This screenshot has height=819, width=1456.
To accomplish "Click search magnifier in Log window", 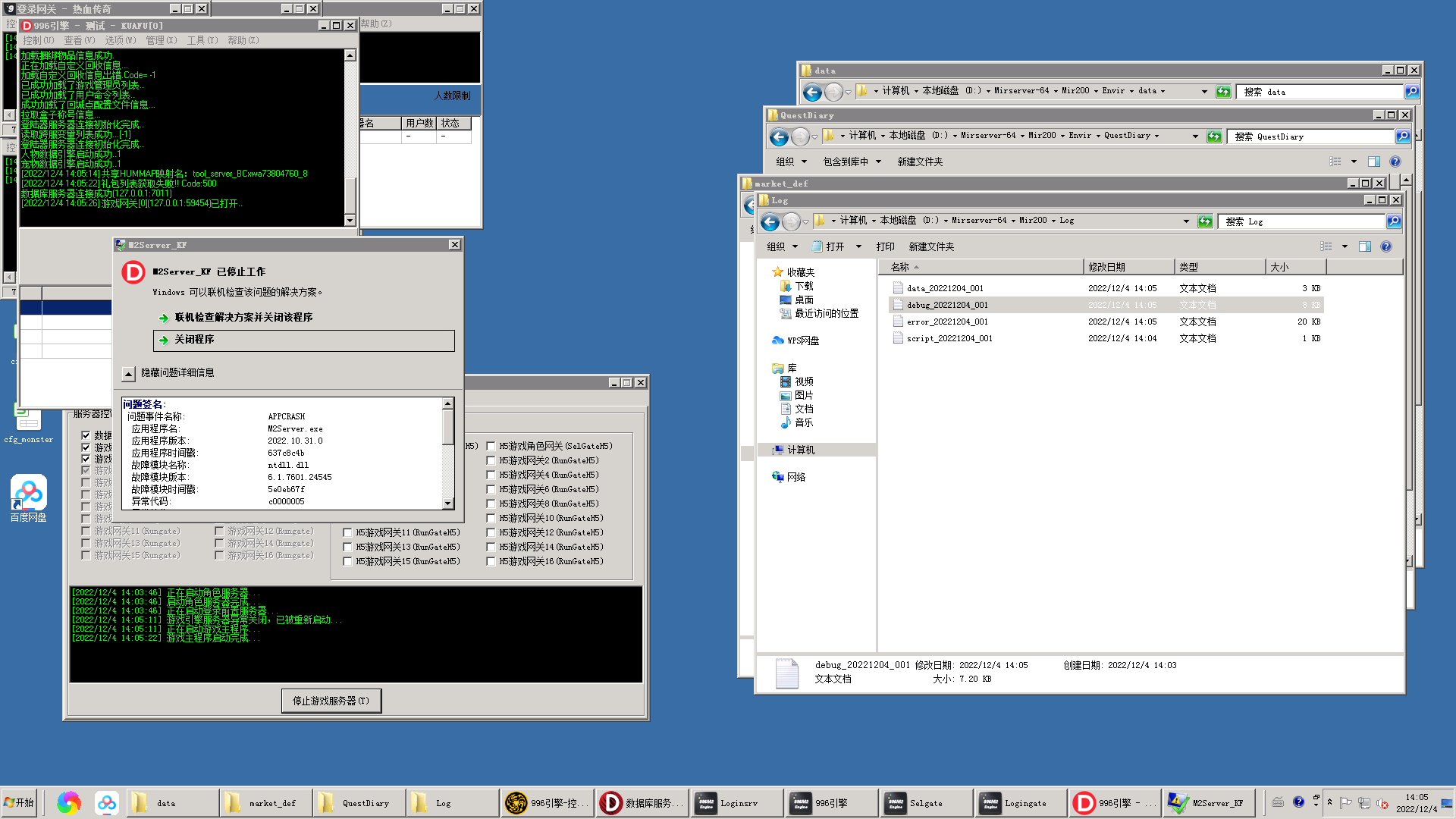I will [x=1393, y=221].
